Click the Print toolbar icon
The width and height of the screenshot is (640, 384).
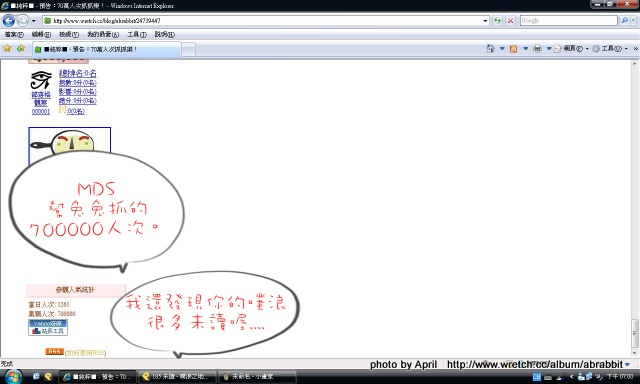pos(538,49)
